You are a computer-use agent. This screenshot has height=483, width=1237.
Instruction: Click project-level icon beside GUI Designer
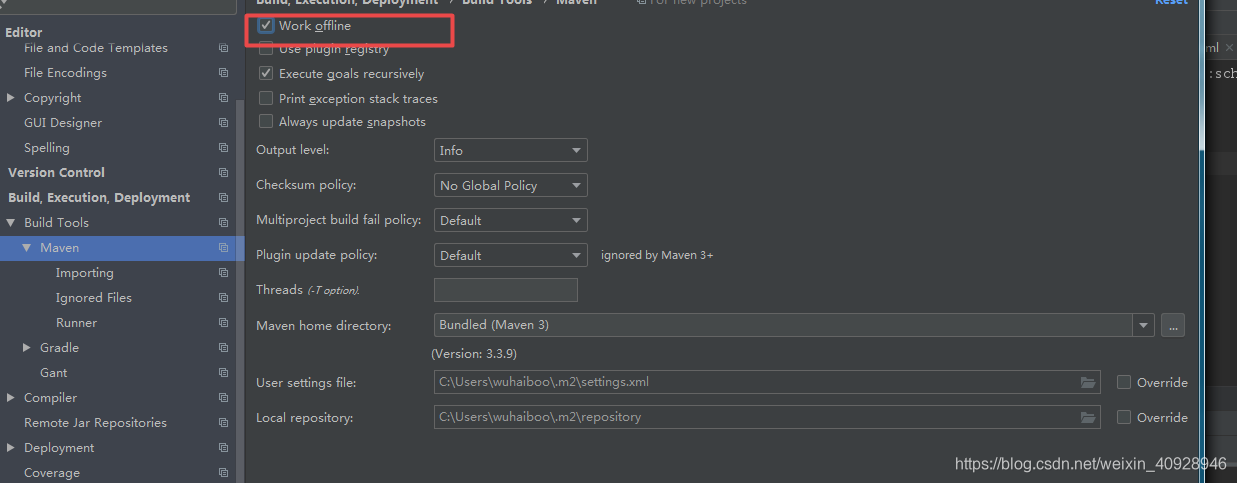pos(223,123)
